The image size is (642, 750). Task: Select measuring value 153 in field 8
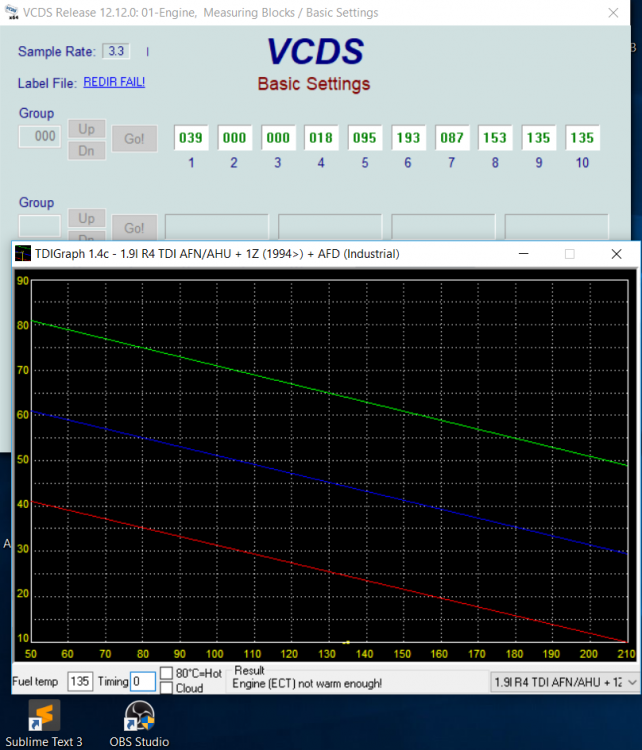[x=495, y=138]
